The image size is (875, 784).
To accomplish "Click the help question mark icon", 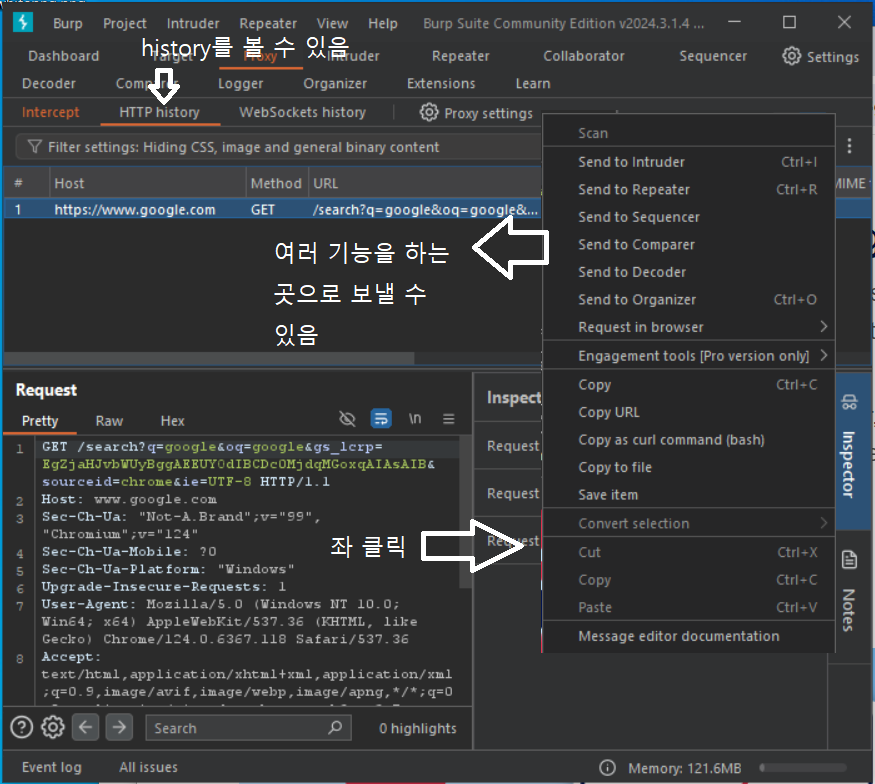I will click(22, 728).
